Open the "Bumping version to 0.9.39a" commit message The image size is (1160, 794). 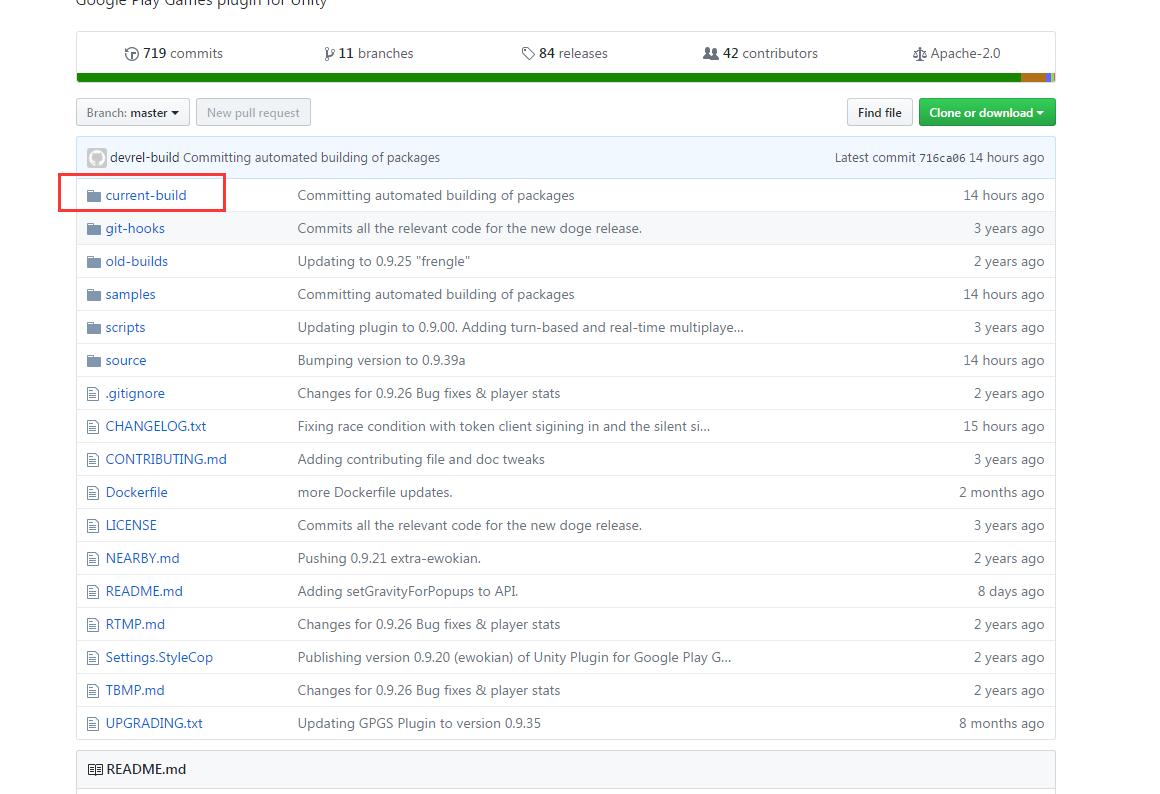(381, 361)
